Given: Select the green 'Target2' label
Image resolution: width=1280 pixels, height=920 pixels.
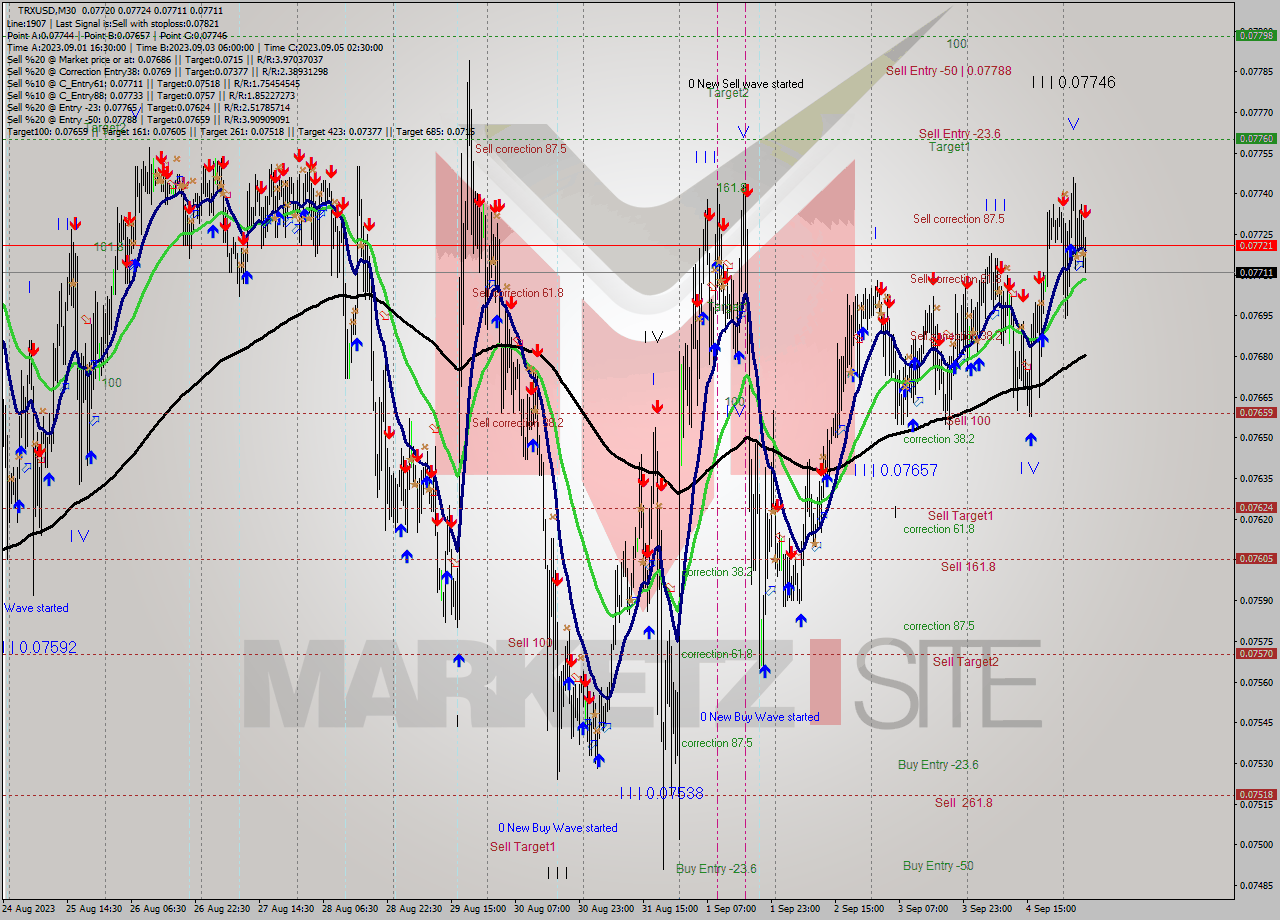Looking at the screenshot, I should pos(727,93).
